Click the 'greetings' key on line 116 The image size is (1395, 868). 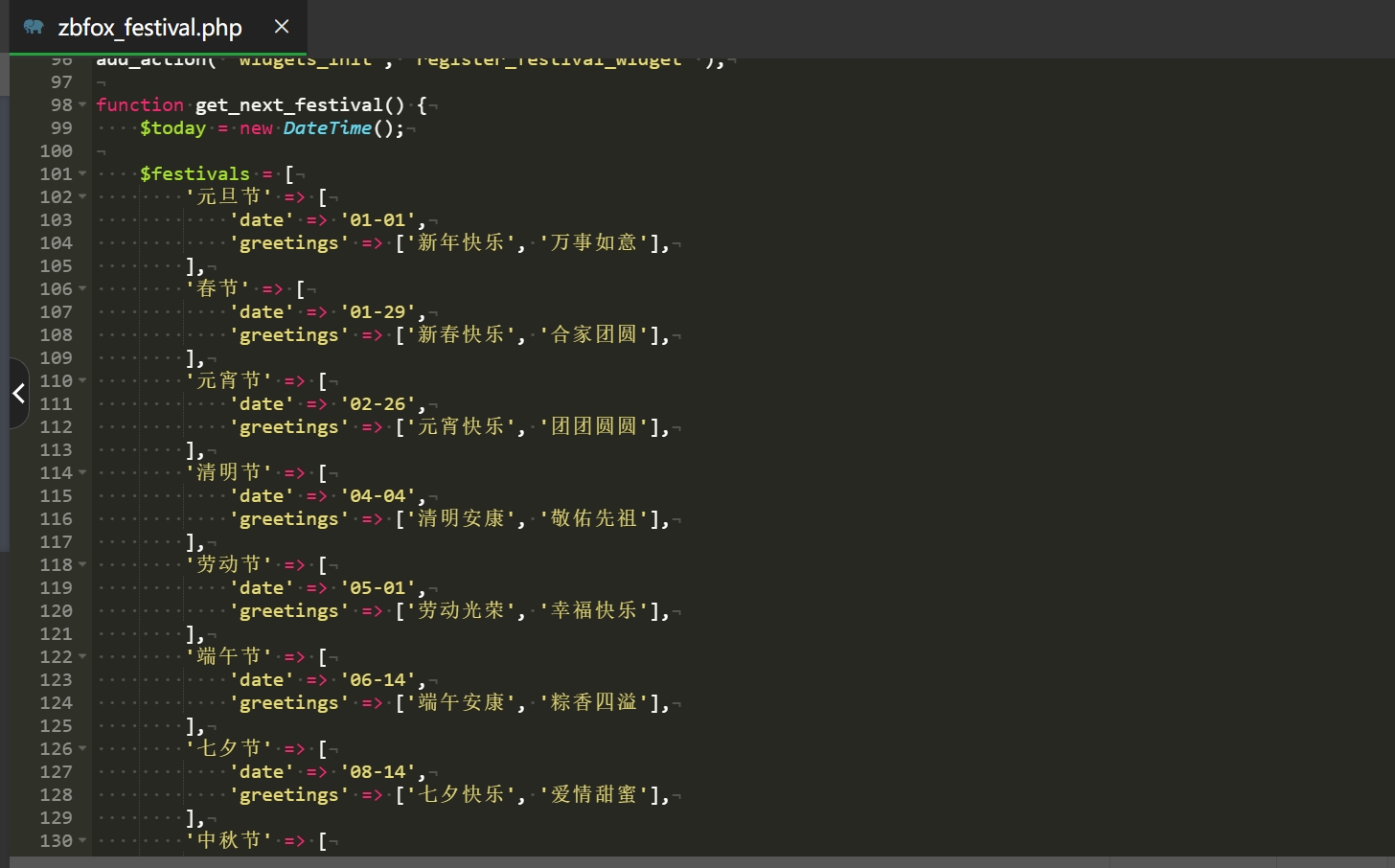click(x=288, y=518)
